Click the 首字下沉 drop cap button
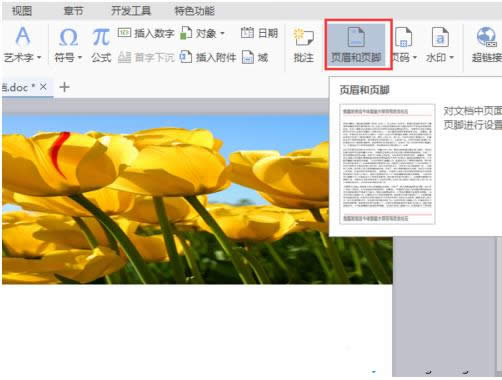Viewport: 502px width, 380px height. [x=146, y=57]
